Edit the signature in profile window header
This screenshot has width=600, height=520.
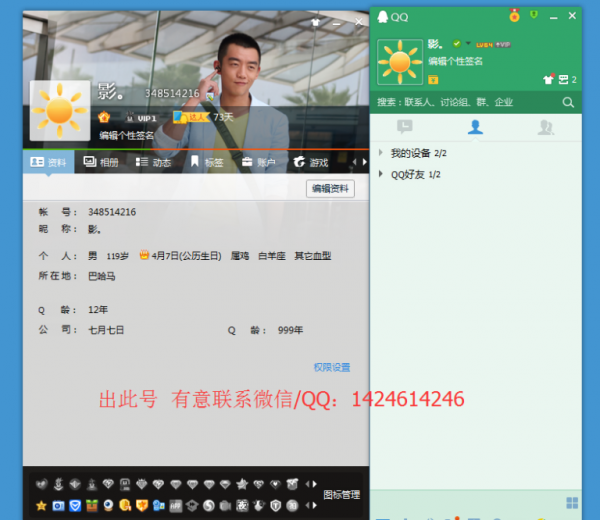[x=126, y=135]
